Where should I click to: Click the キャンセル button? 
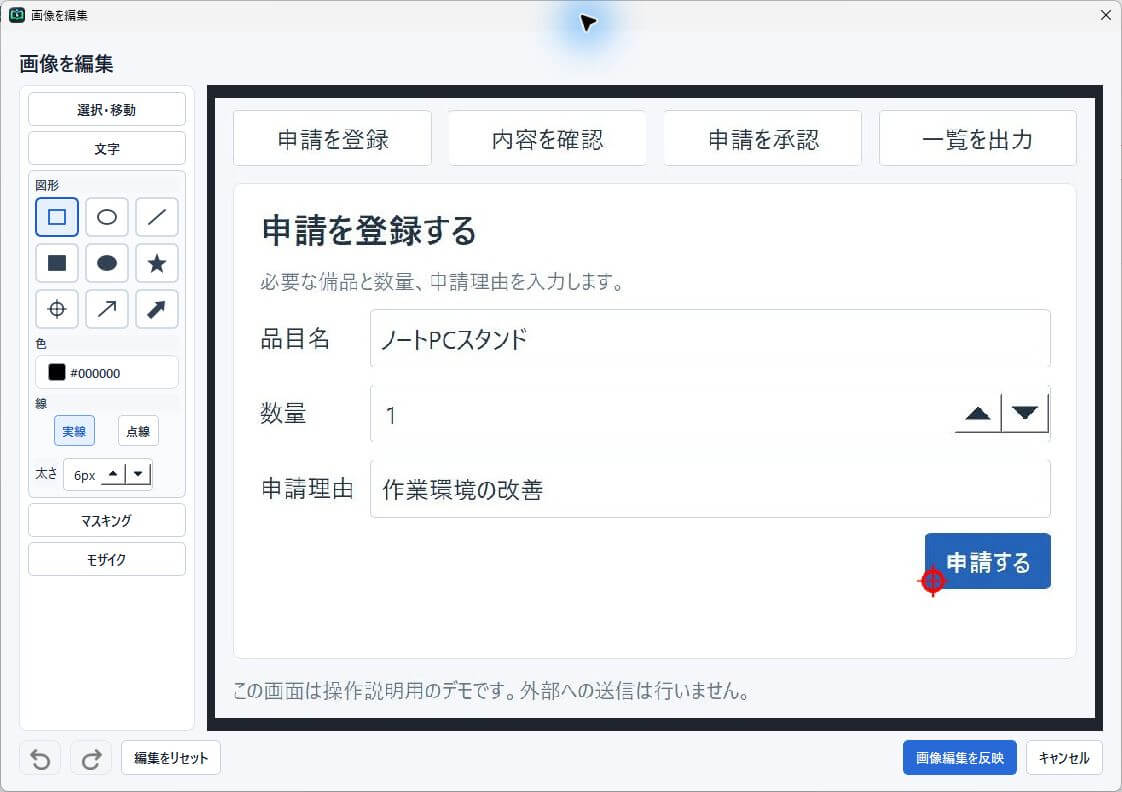(1064, 758)
